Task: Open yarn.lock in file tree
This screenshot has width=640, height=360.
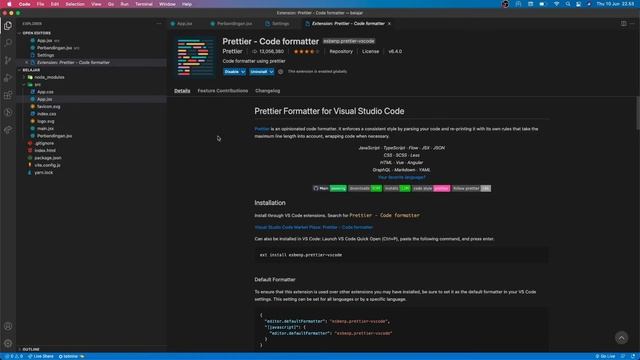Action: point(43,173)
